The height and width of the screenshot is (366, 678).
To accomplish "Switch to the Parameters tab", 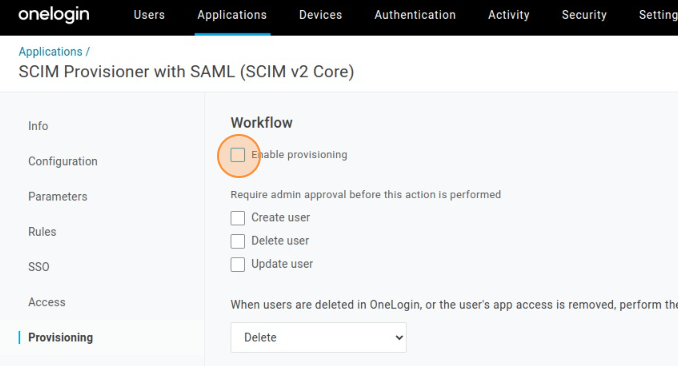I will click(x=58, y=196).
